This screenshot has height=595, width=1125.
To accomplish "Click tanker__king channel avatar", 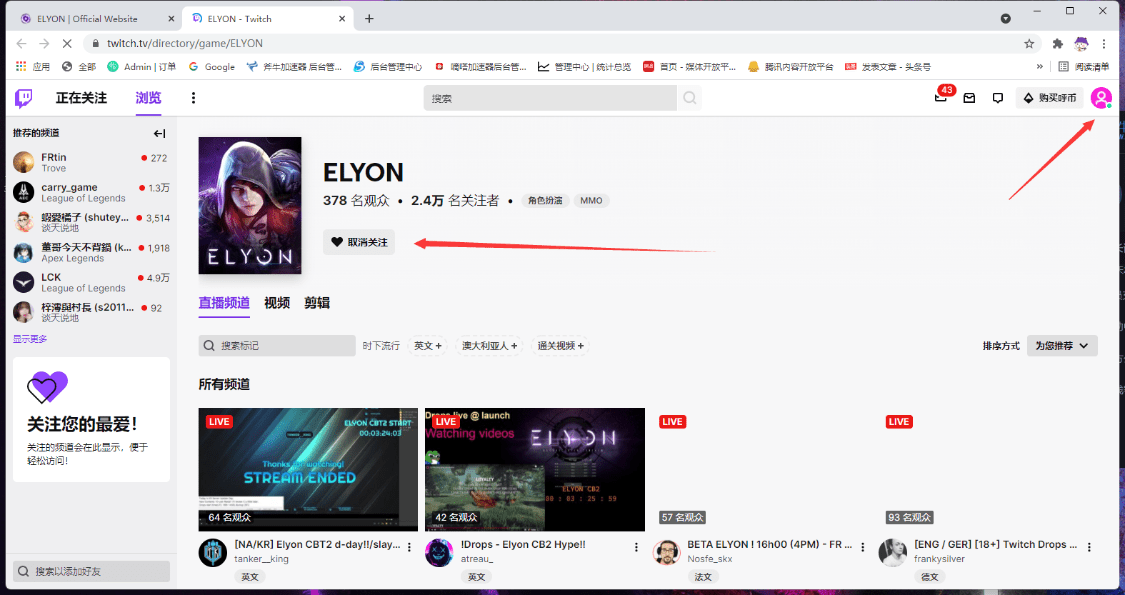I will pyautogui.click(x=212, y=553).
